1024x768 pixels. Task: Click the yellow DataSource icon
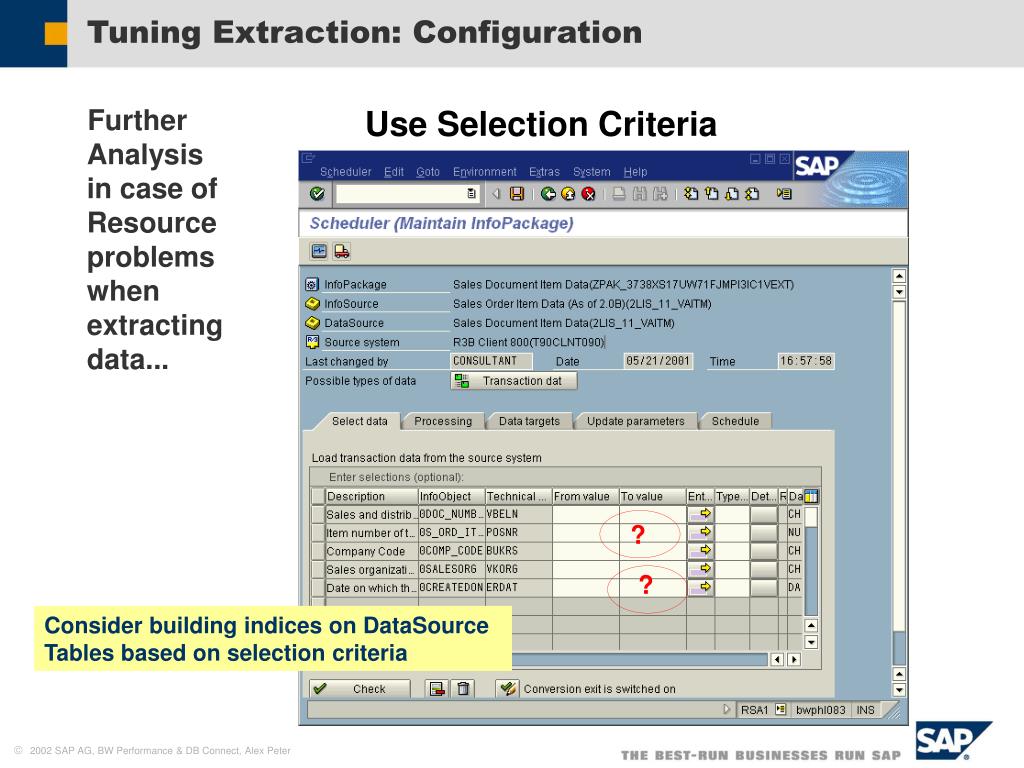[312, 323]
